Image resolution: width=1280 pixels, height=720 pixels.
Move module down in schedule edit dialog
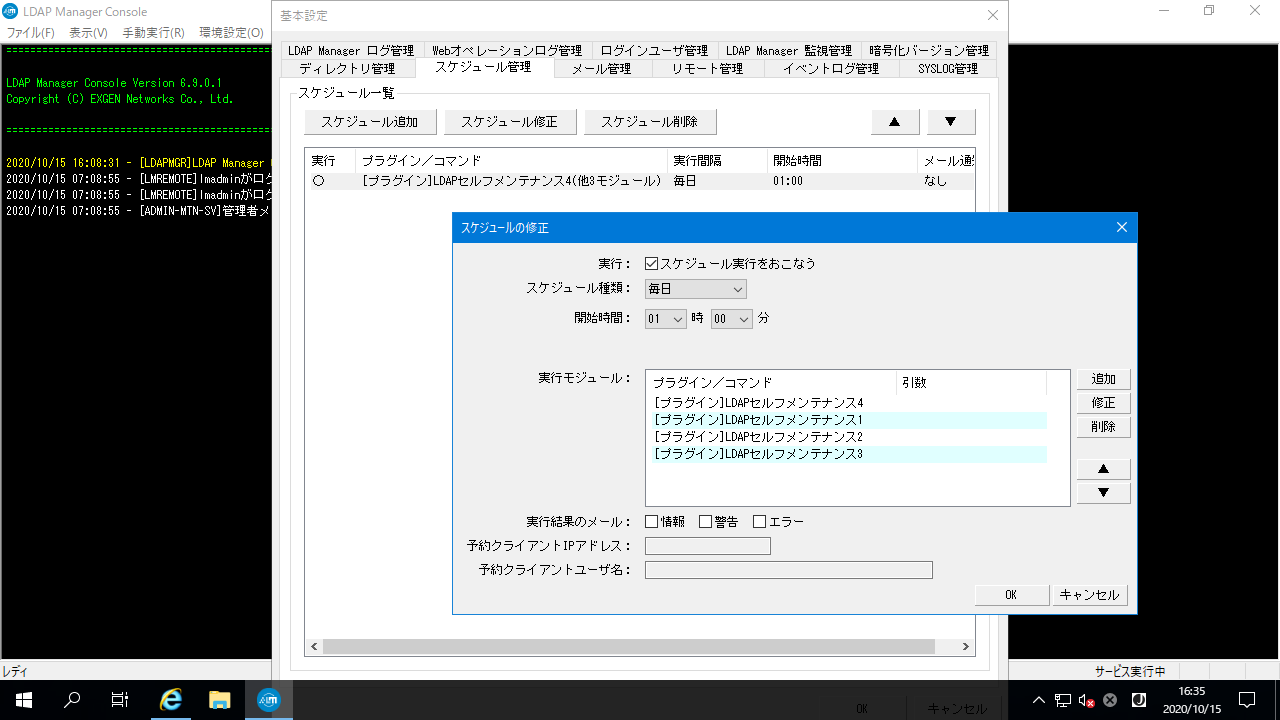(1103, 493)
